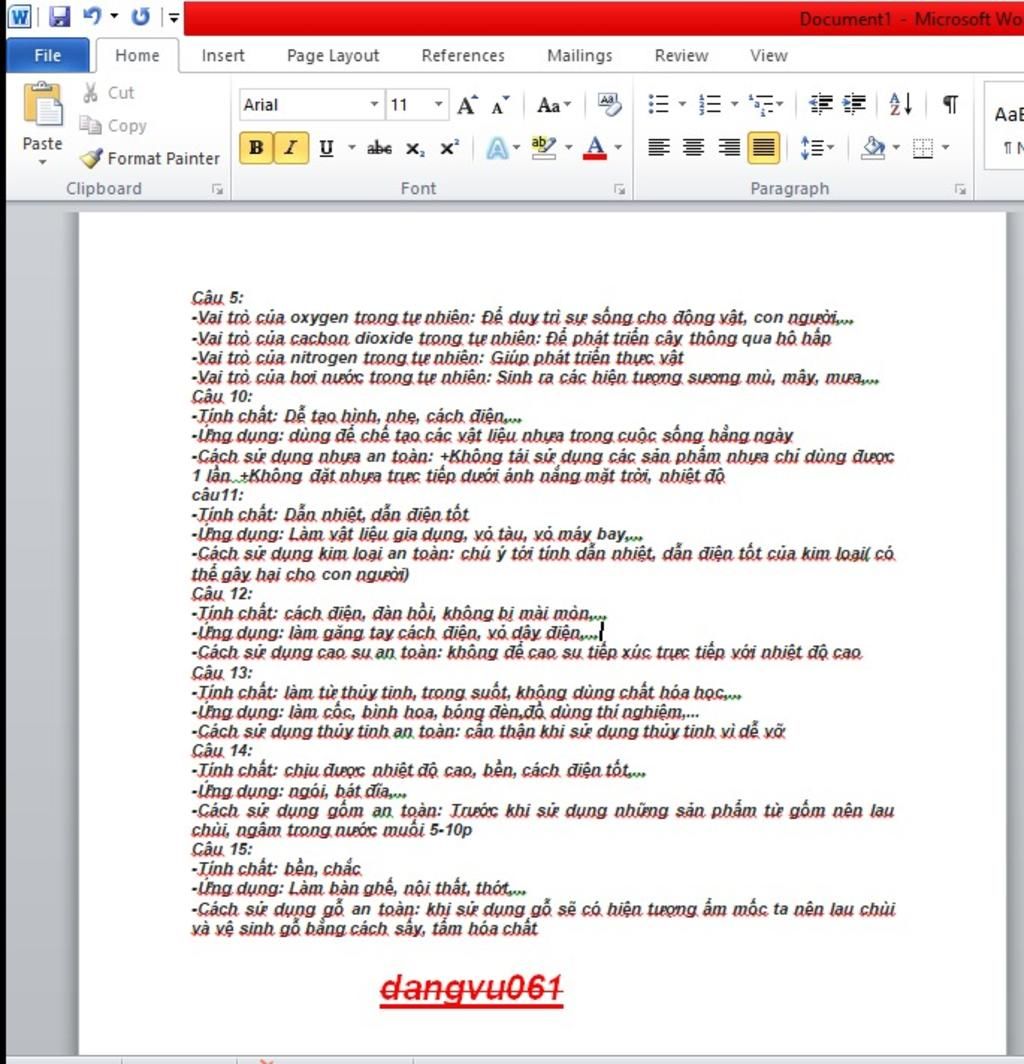Viewport: 1024px width, 1064px height.
Task: Shrink the font size
Action: pyautogui.click(x=500, y=105)
